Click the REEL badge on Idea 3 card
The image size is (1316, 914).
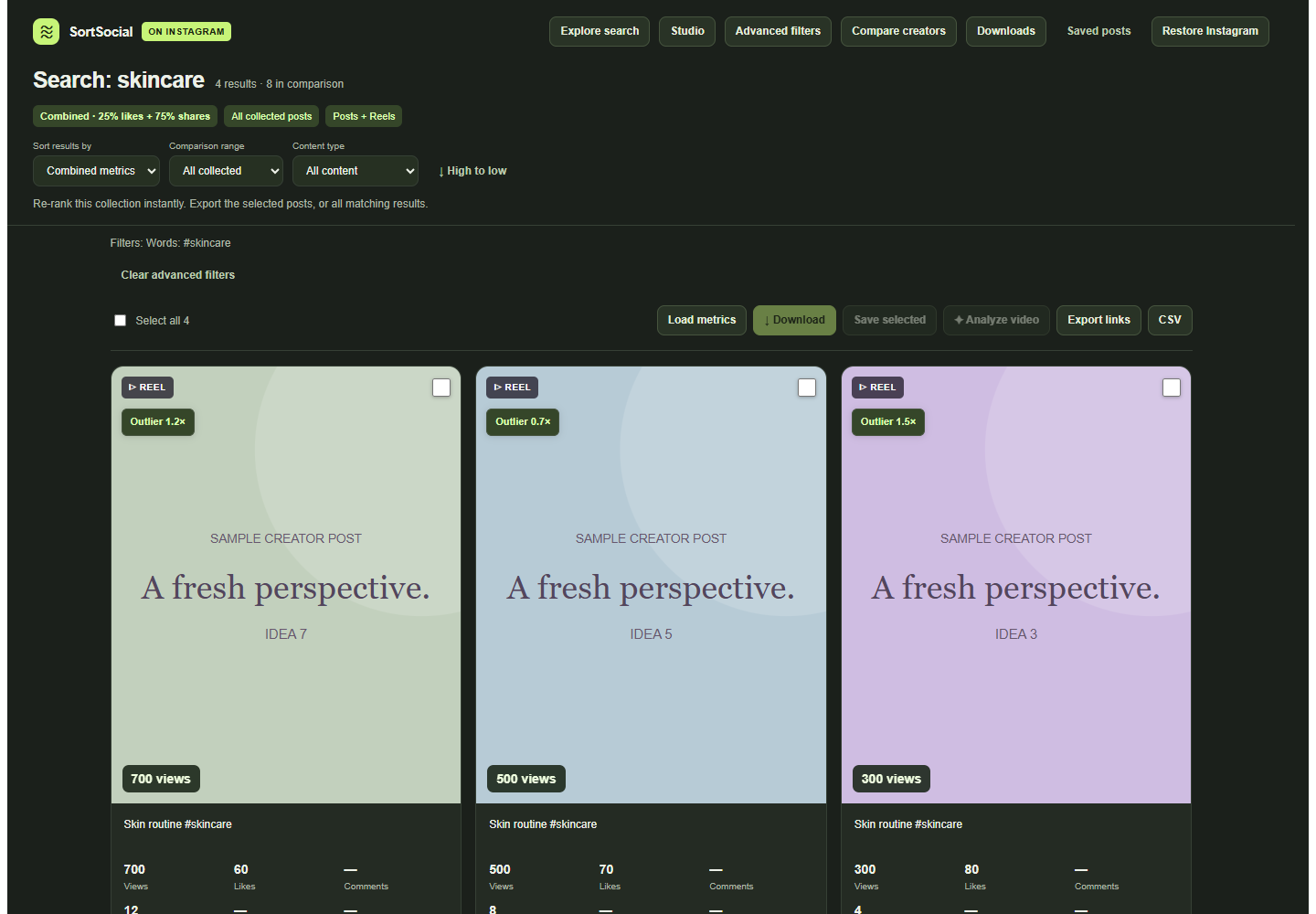(877, 388)
